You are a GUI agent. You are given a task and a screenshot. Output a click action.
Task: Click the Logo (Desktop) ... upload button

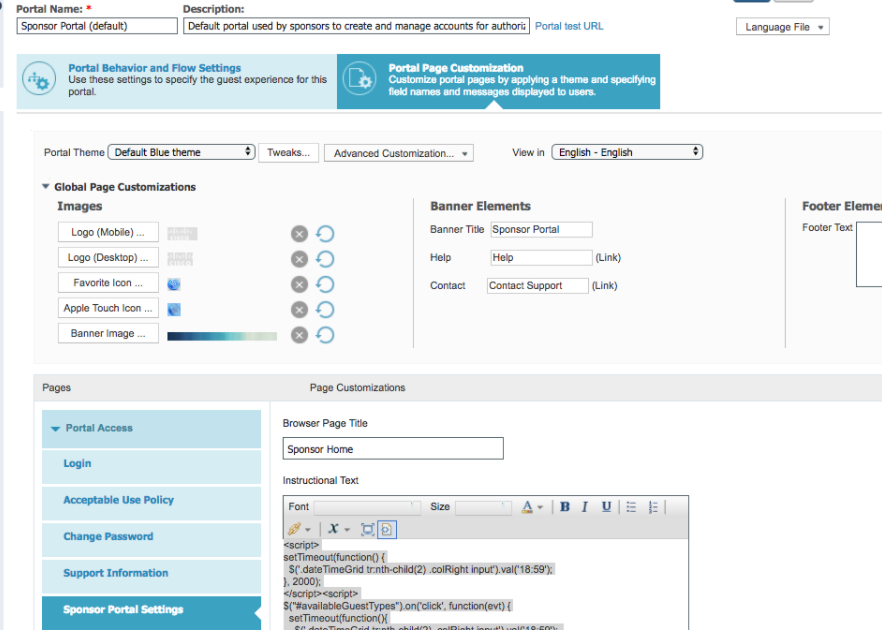(108, 257)
